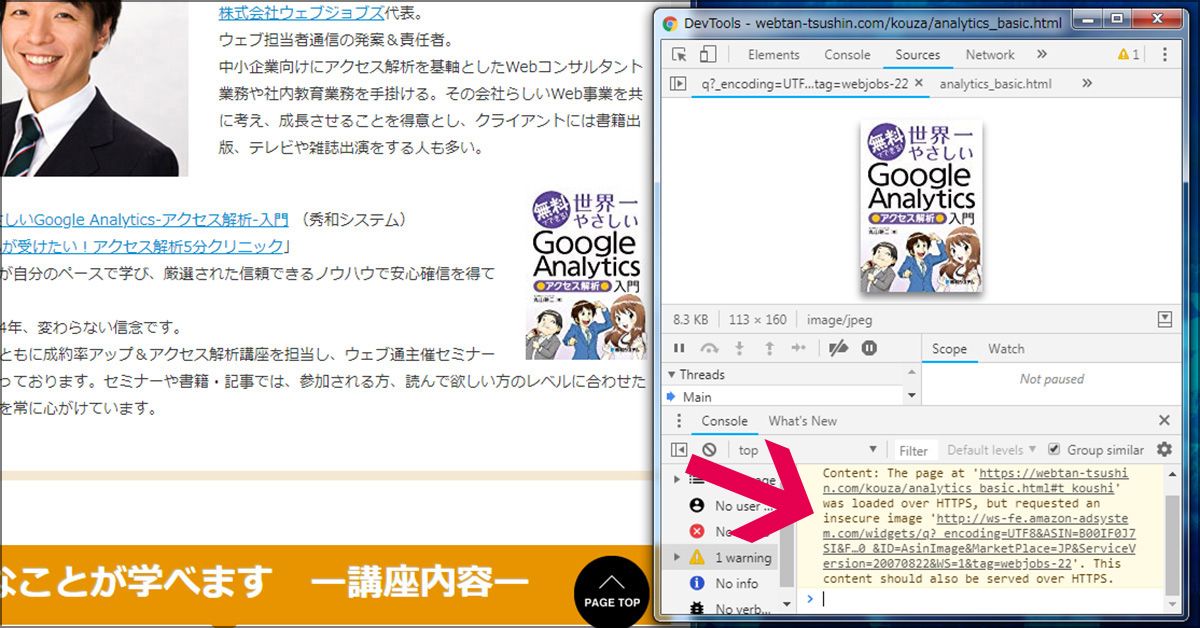Open the DevTools customize three-dot menu

[x=1165, y=55]
